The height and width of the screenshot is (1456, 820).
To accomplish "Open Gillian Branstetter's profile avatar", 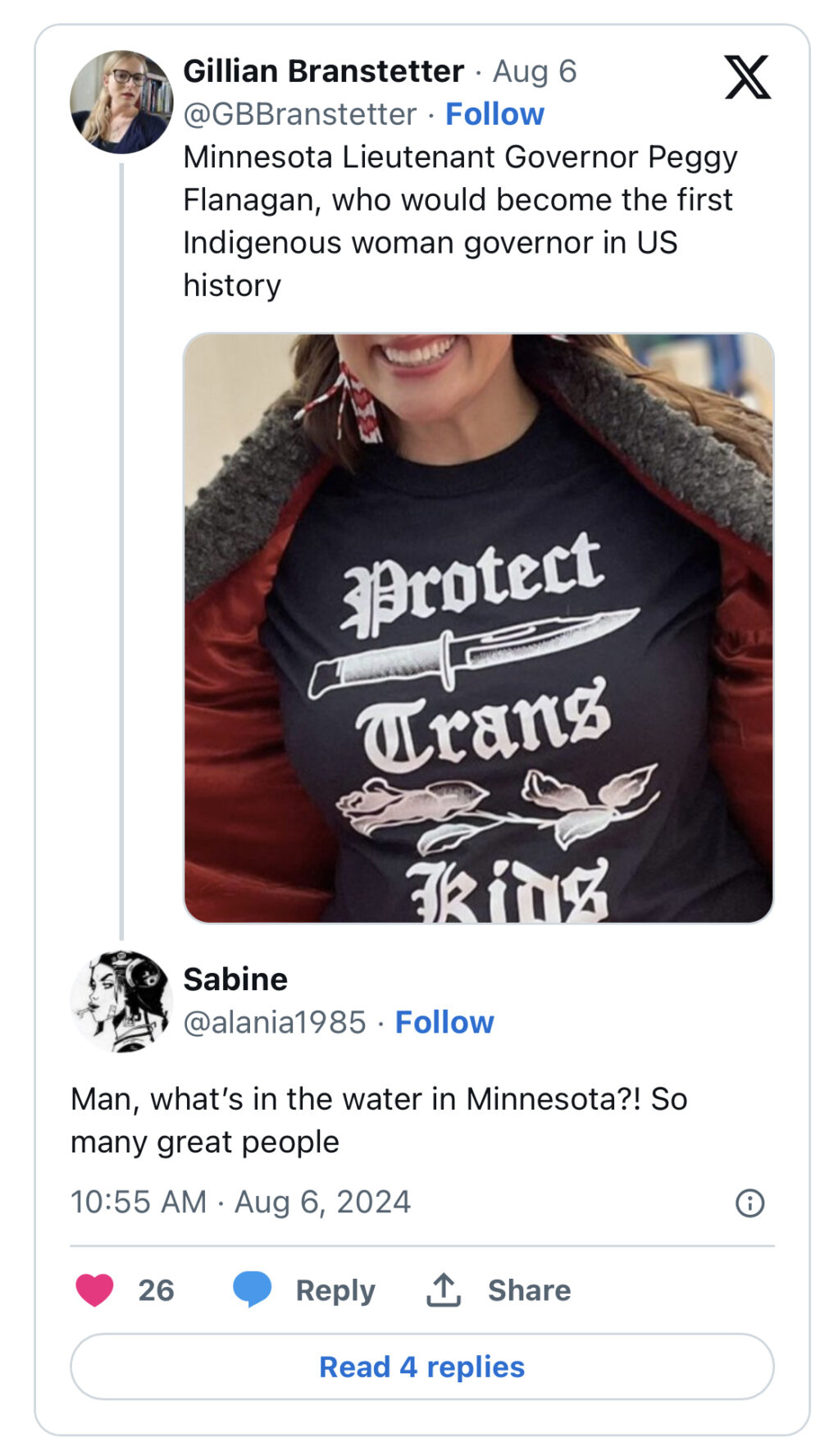I will coord(121,102).
